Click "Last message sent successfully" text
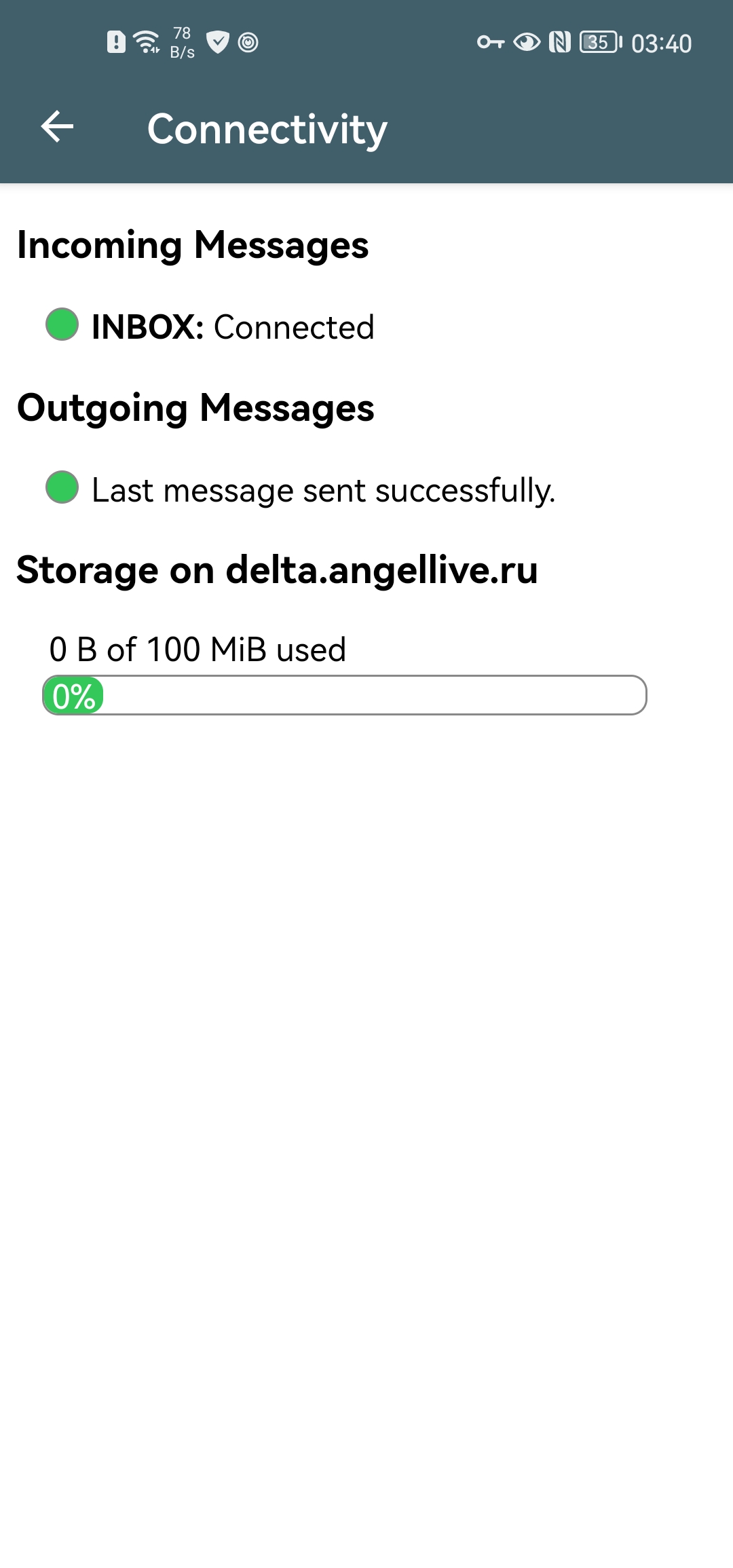Viewport: 733px width, 1568px height. [x=323, y=490]
